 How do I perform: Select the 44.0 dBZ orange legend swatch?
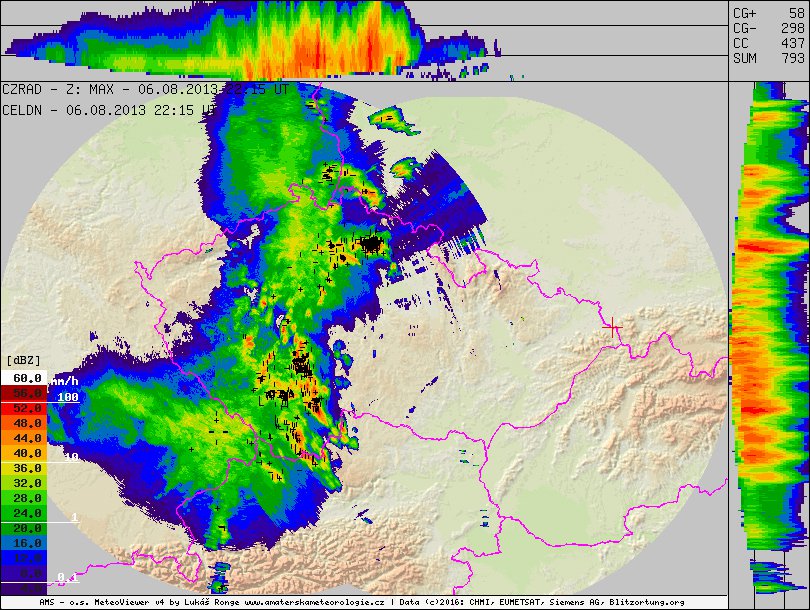coord(24,438)
